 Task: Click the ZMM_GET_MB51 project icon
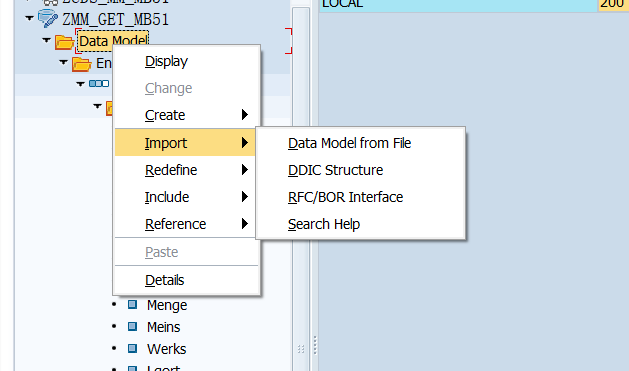(x=48, y=19)
